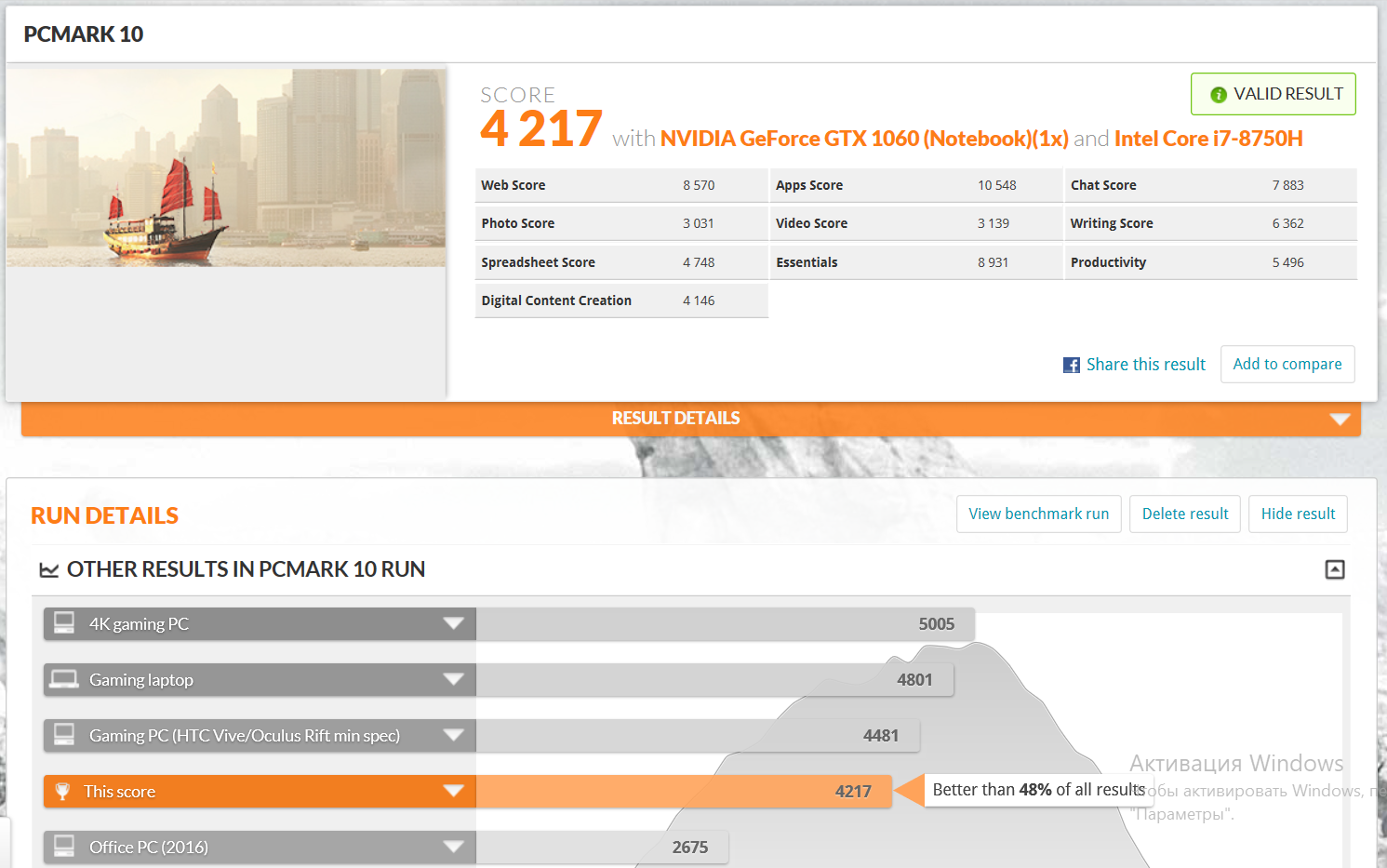Click the Writing Score row

(1210, 223)
